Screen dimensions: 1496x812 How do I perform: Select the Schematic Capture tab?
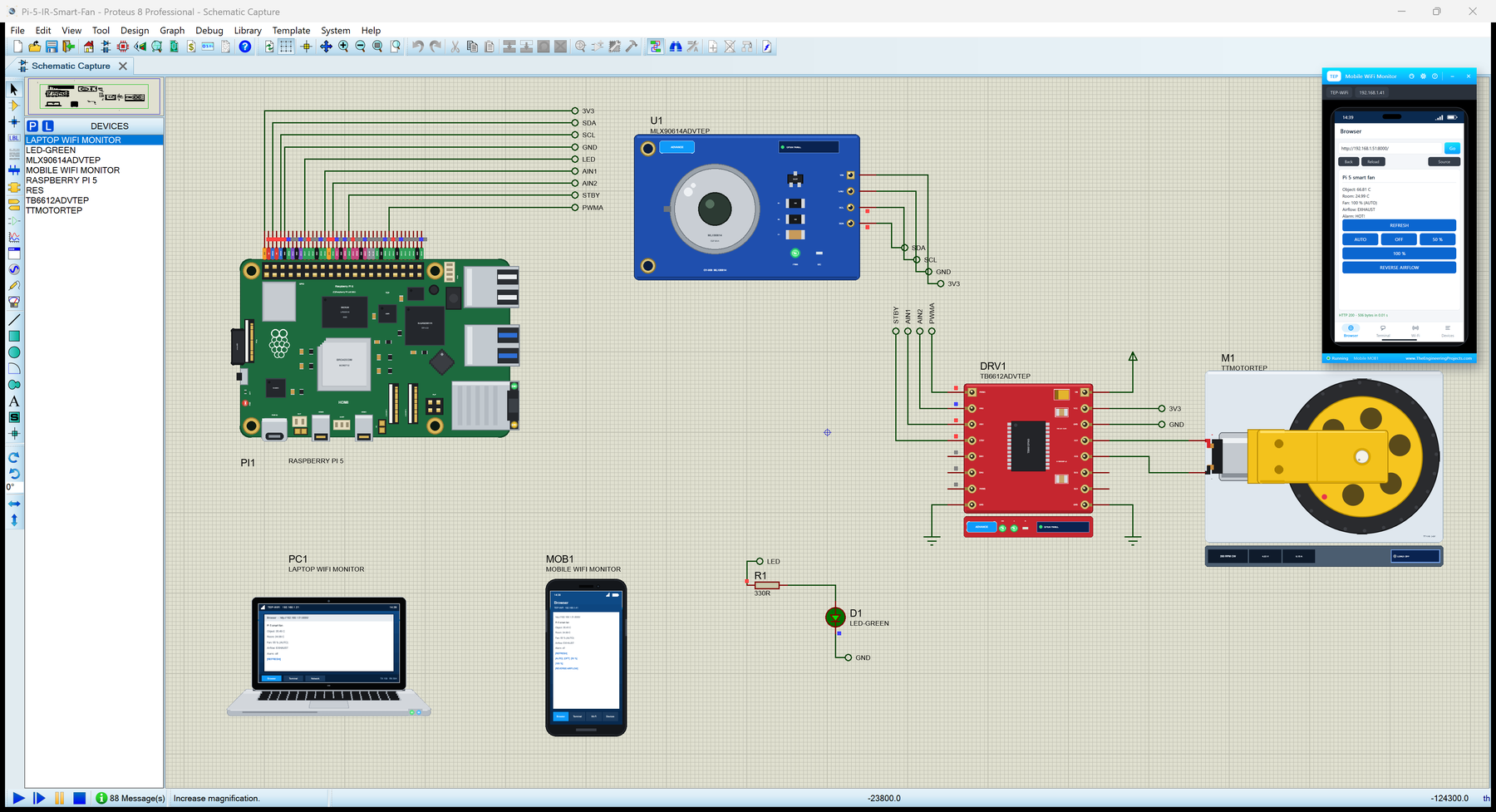click(71, 66)
